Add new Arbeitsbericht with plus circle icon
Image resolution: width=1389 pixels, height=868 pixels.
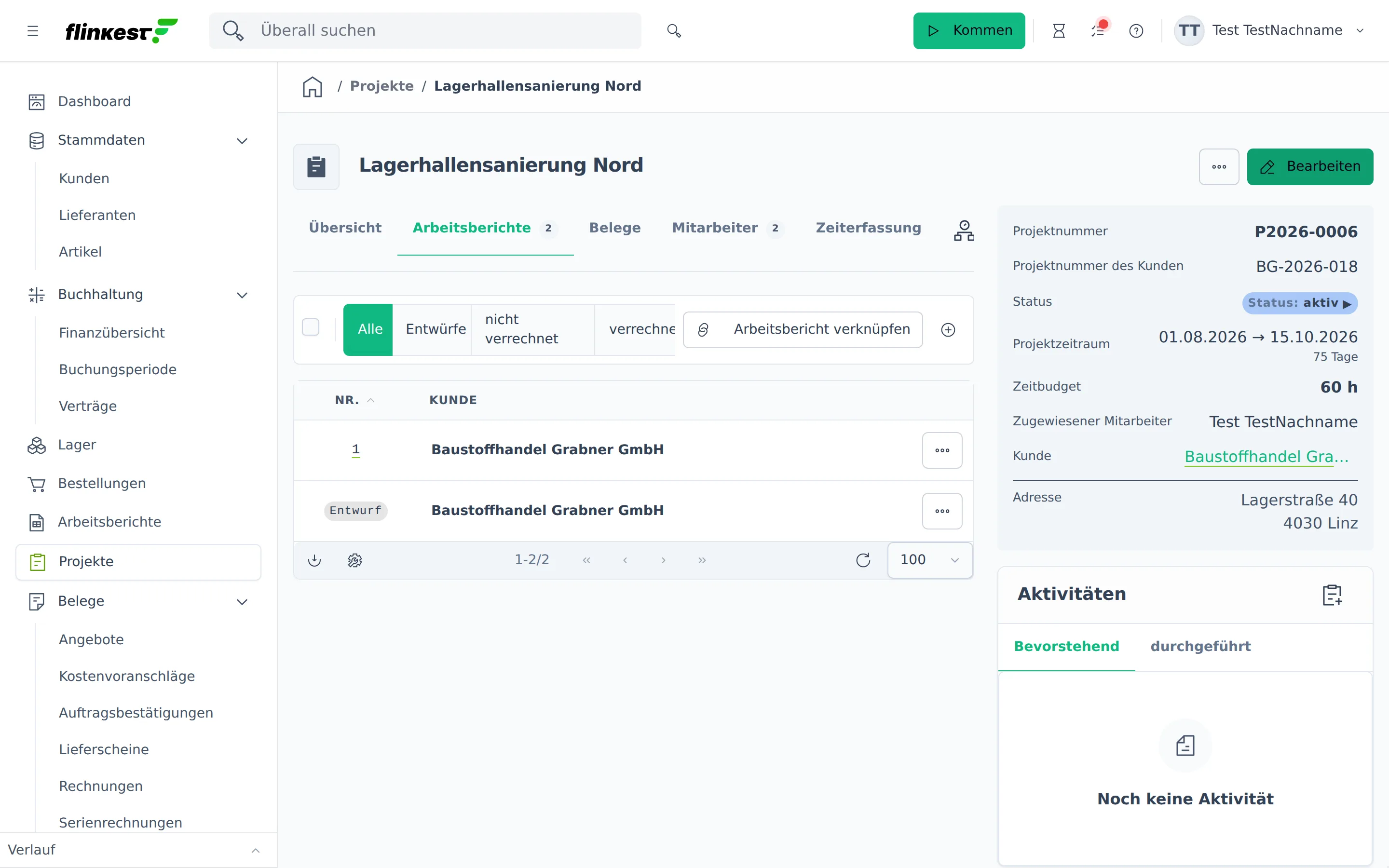tap(948, 329)
